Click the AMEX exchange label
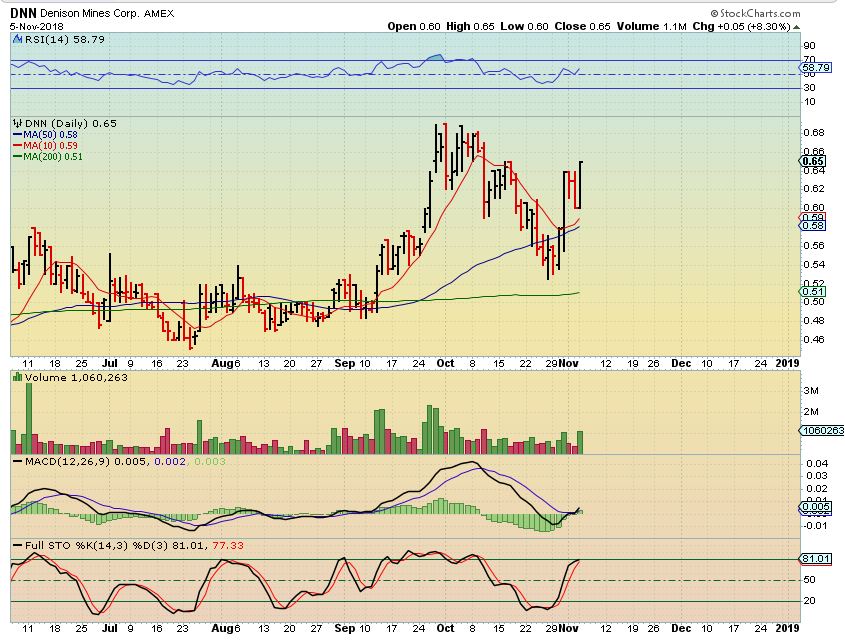Screen dimensions: 845x640 [159, 13]
